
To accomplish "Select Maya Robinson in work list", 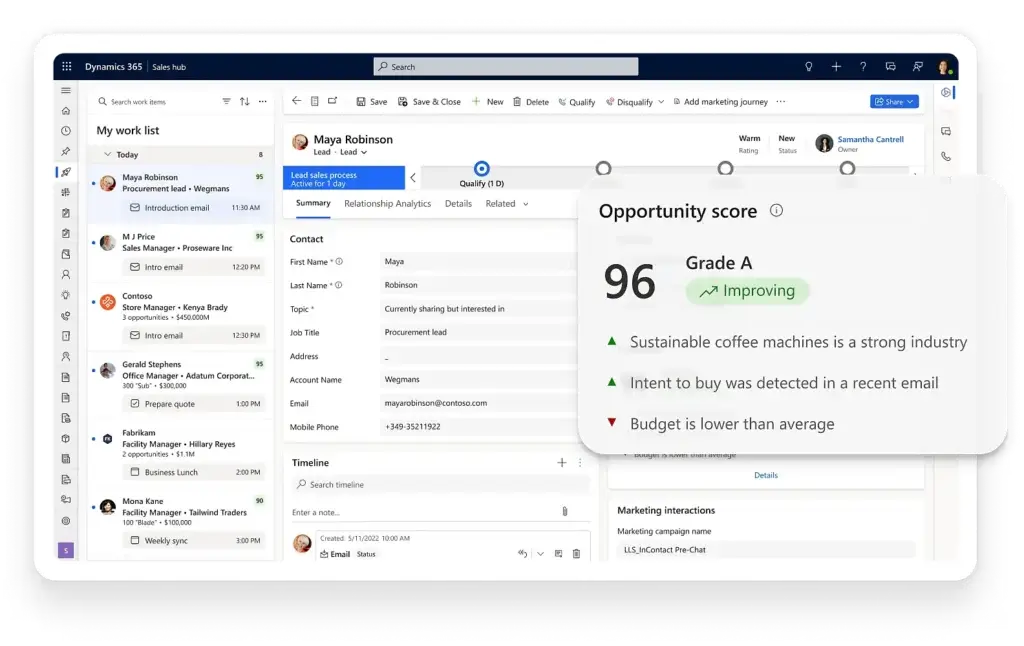I will (x=181, y=193).
